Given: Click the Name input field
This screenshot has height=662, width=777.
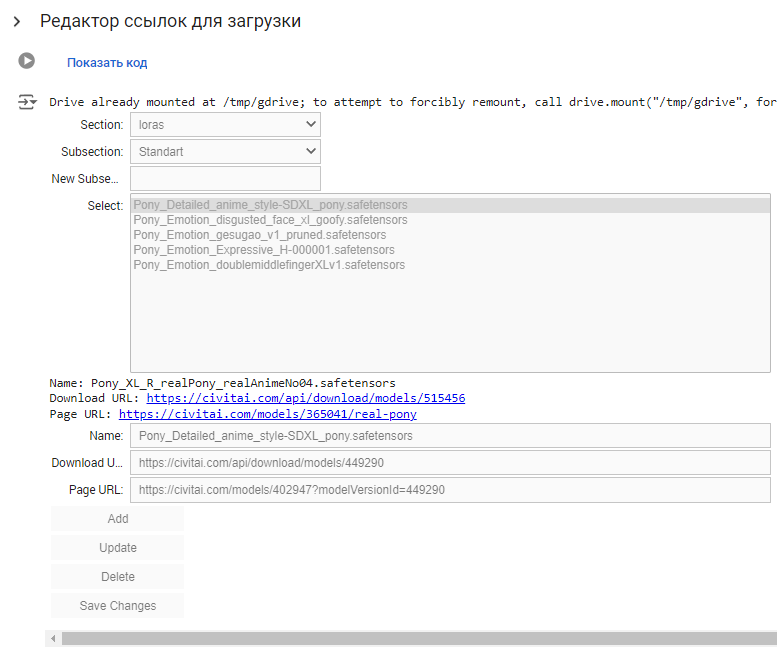Looking at the screenshot, I should [x=450, y=436].
